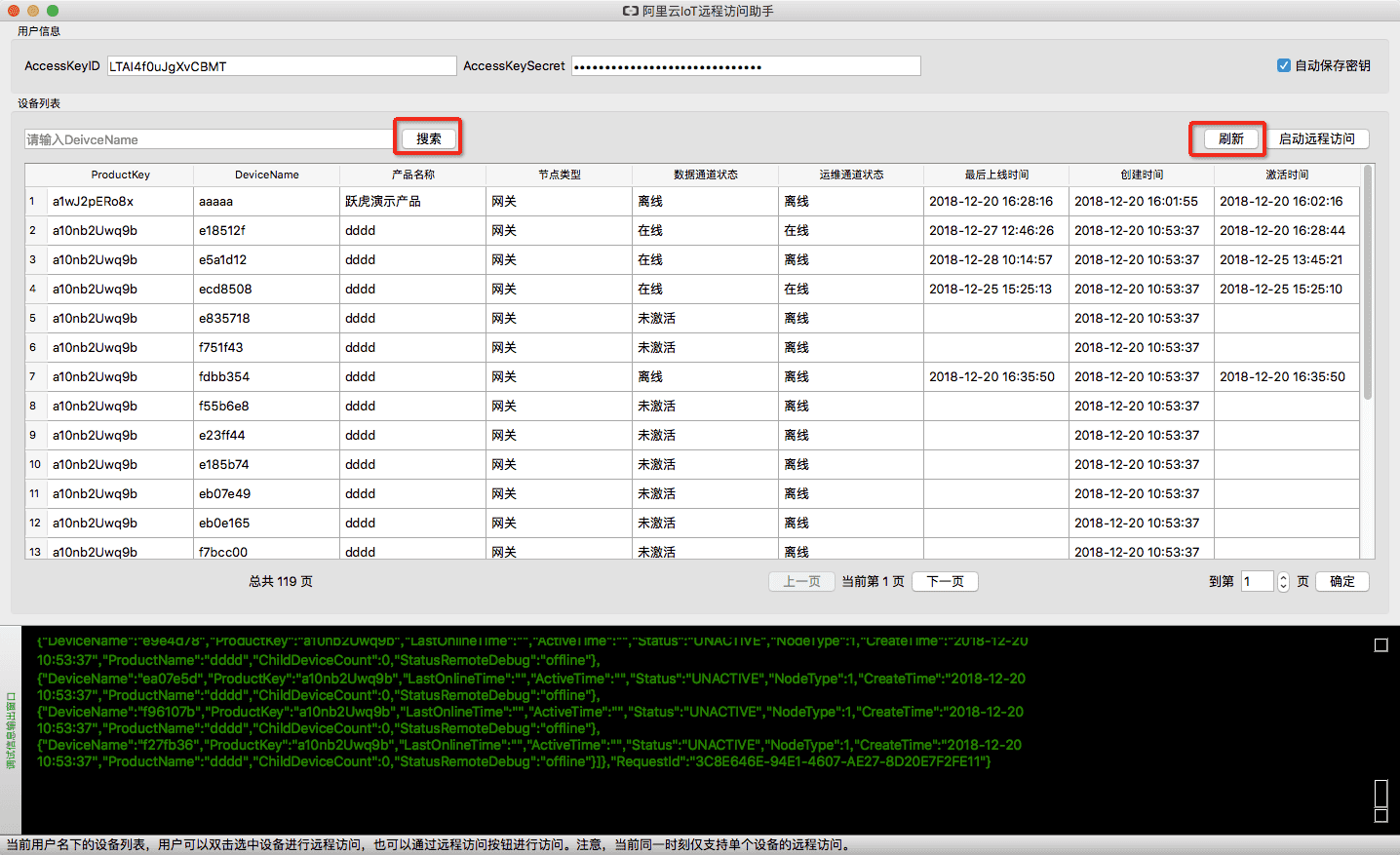Select row header number 1
This screenshot has height=855, width=1400.
(x=35, y=201)
